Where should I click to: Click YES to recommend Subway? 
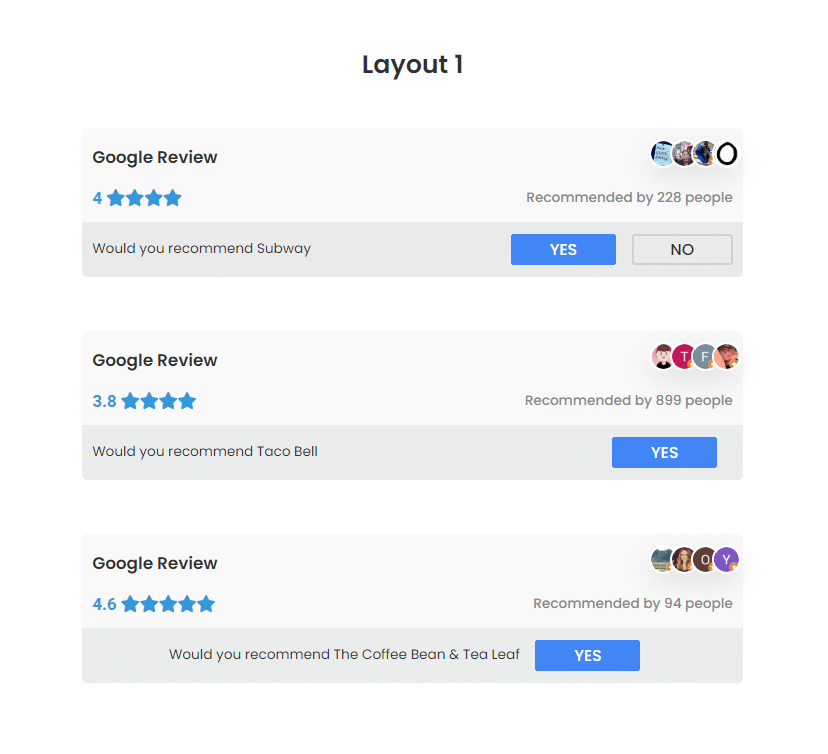tap(563, 249)
